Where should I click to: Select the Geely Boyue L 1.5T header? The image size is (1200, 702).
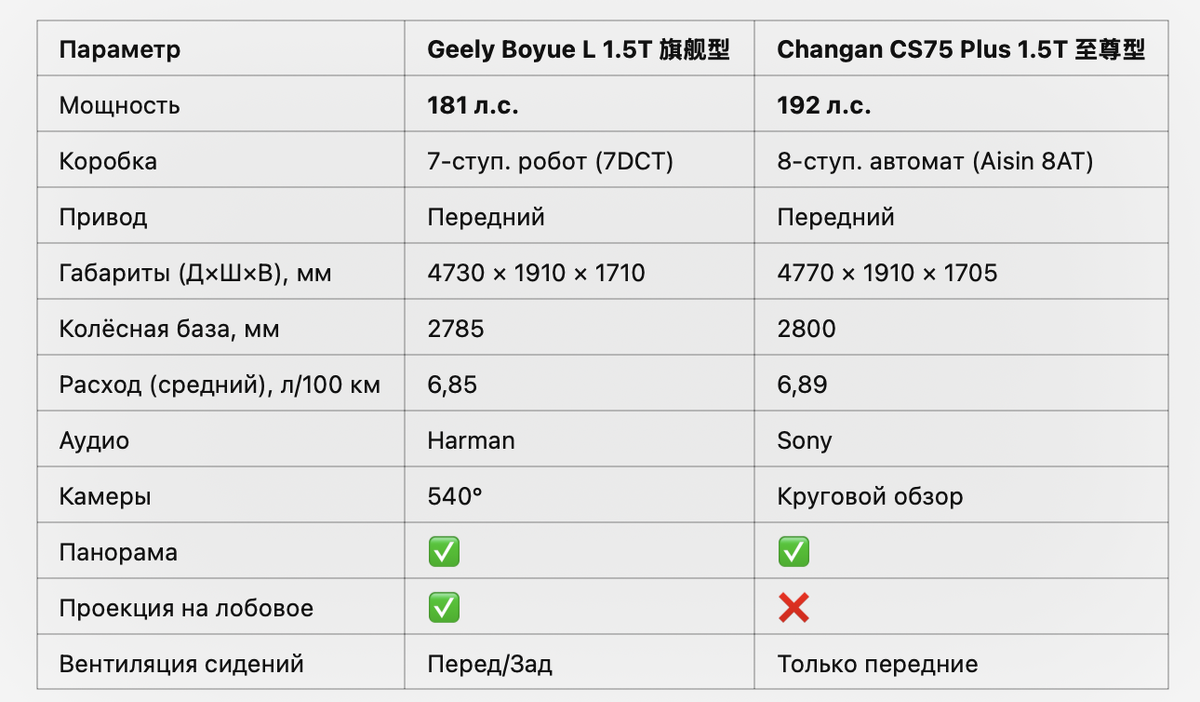pos(579,50)
